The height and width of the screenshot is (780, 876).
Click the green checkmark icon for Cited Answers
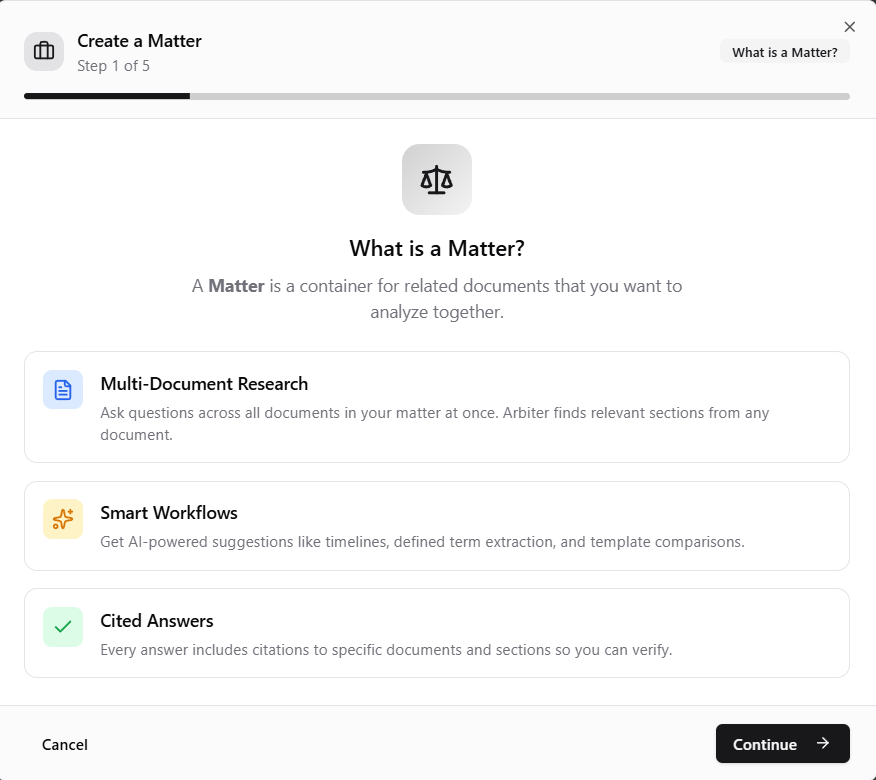coord(63,626)
